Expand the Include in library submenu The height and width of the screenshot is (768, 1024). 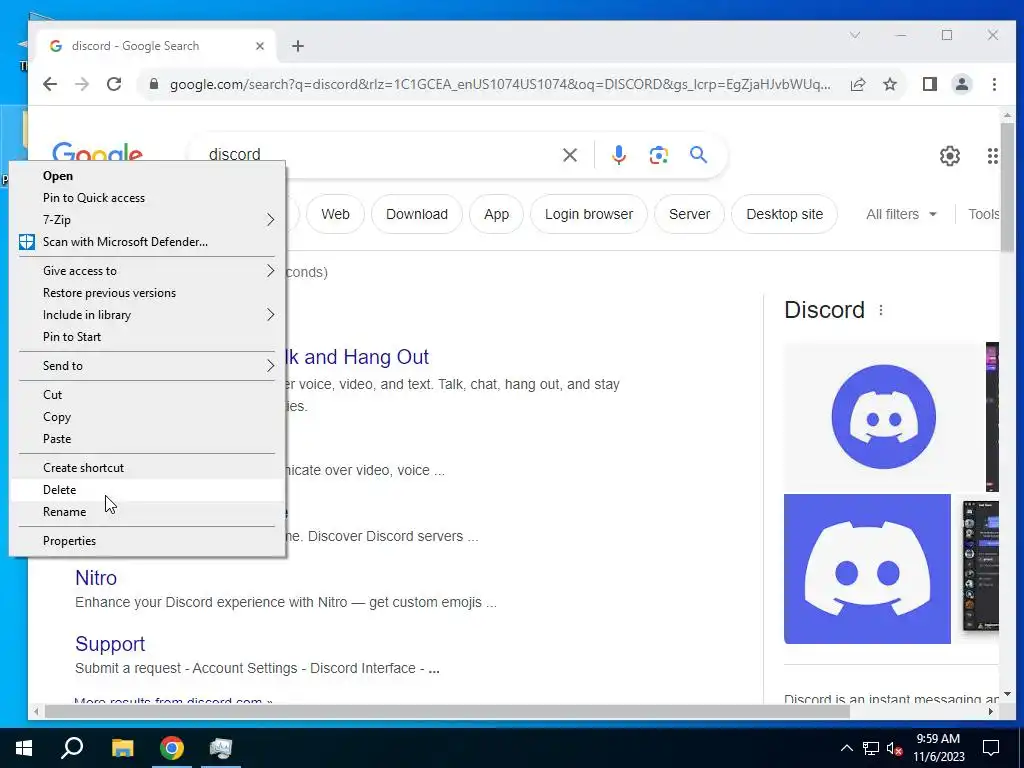(x=147, y=315)
